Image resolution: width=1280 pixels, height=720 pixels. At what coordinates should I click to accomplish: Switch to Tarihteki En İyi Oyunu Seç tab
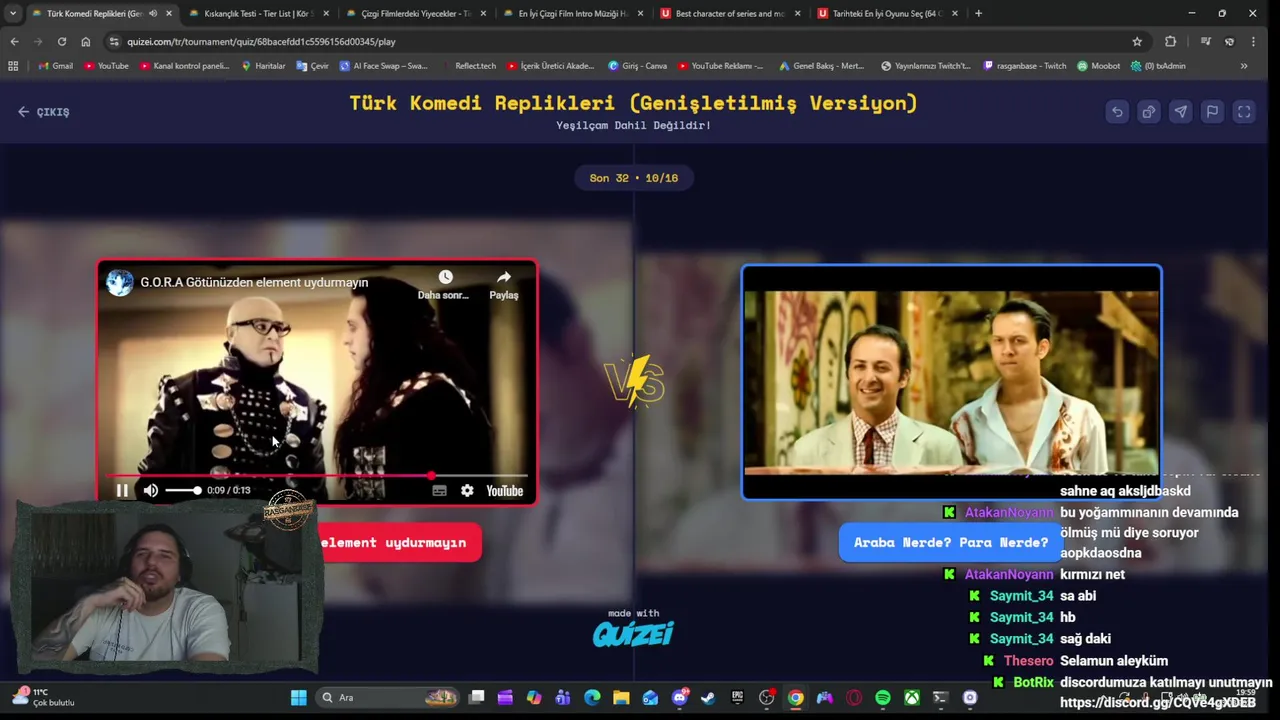pos(887,13)
